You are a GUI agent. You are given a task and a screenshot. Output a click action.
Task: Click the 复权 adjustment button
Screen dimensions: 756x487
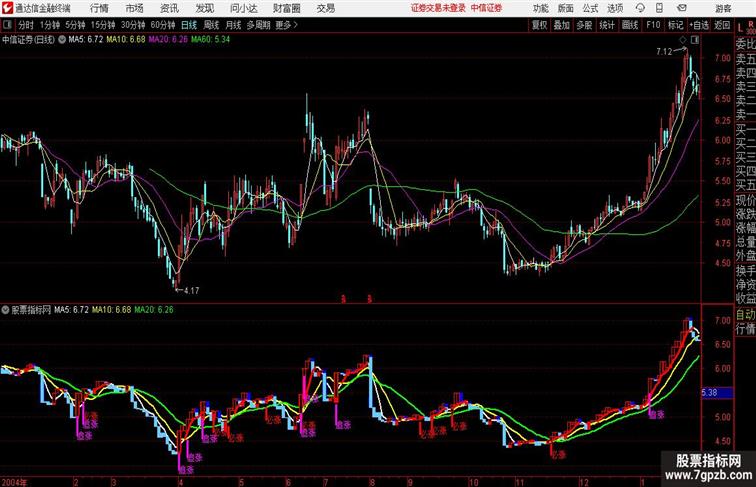pyautogui.click(x=539, y=25)
